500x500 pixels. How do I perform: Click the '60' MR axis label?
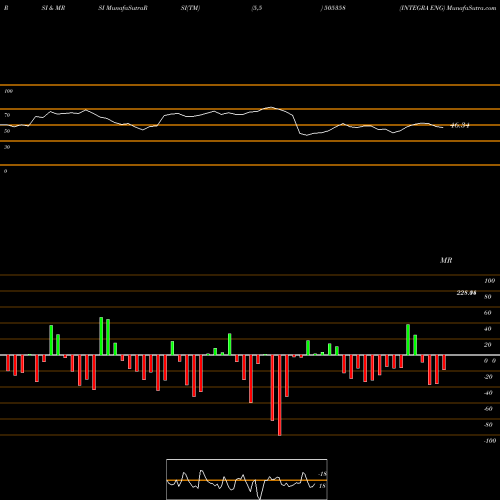[488, 313]
